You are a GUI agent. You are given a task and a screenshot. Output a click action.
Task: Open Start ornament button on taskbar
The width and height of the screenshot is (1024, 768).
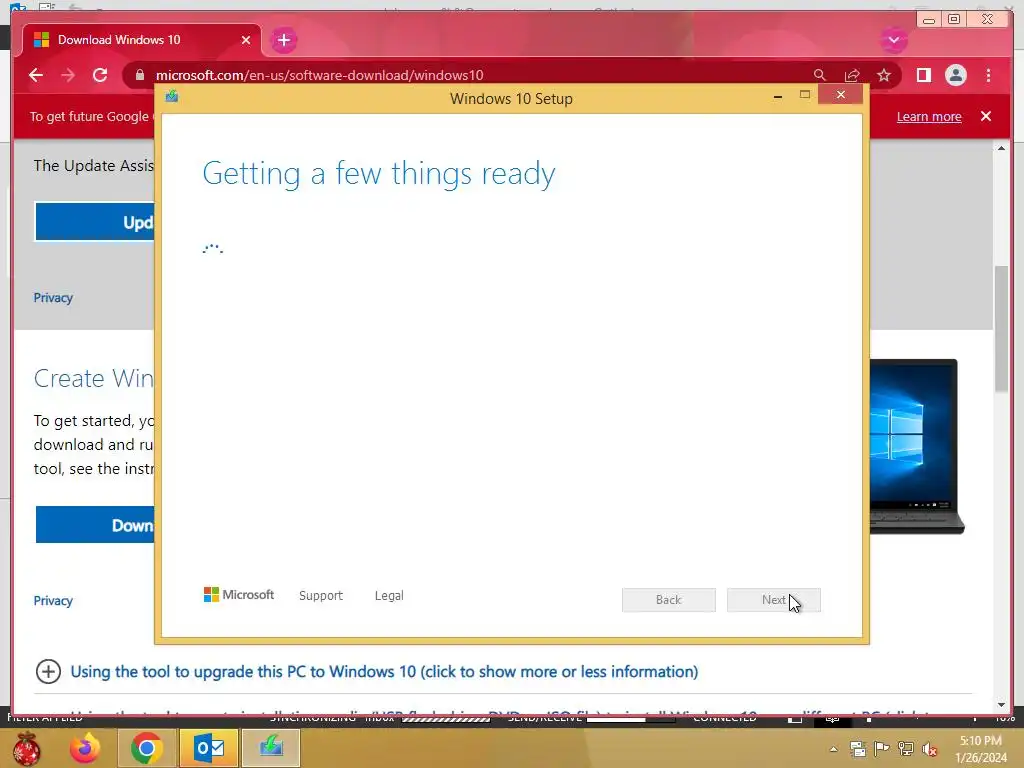(27, 748)
